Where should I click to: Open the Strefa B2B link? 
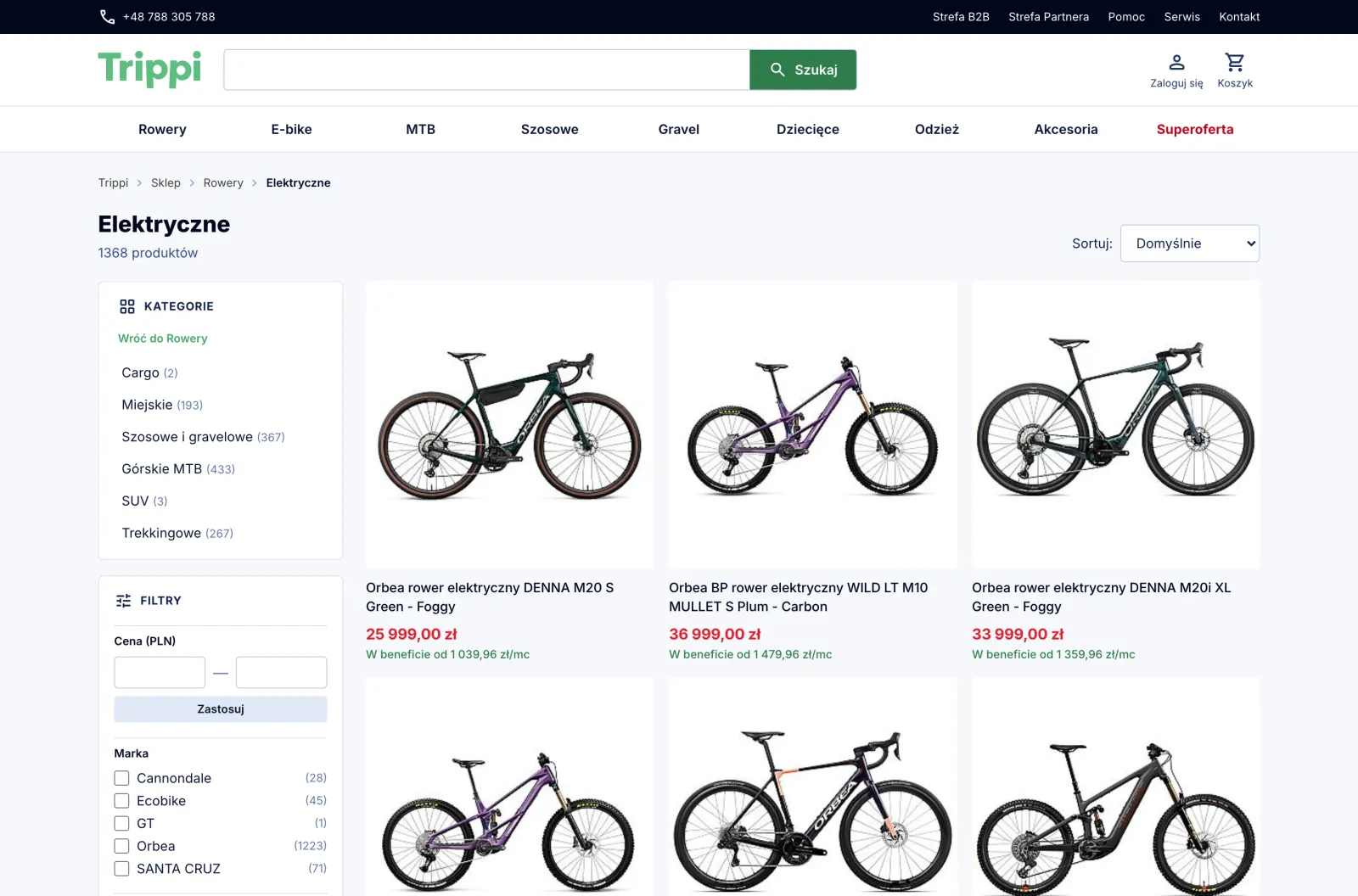(961, 17)
